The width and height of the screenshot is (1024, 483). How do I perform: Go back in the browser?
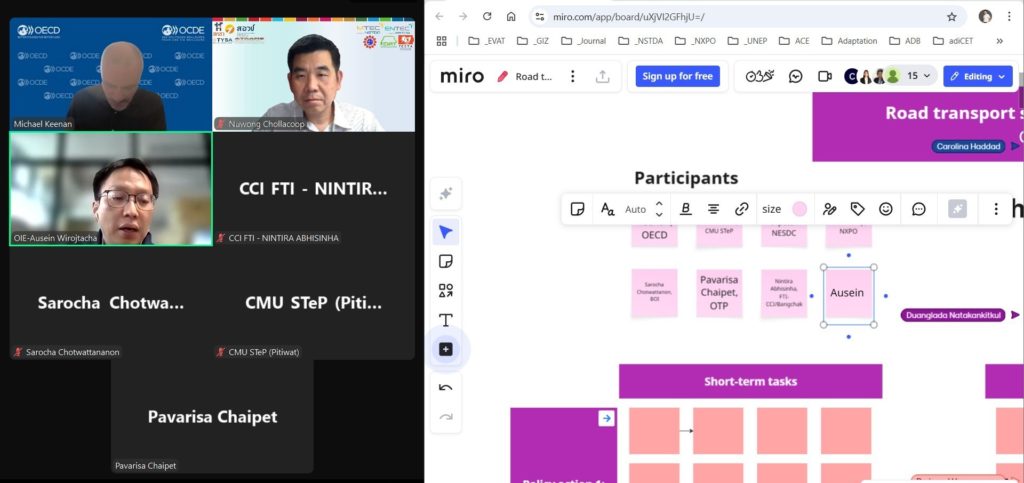tap(439, 17)
